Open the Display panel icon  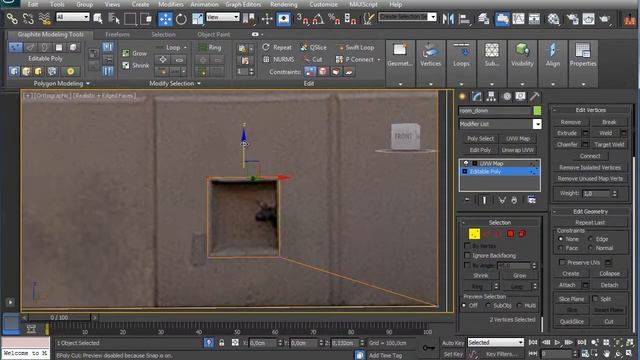point(520,96)
